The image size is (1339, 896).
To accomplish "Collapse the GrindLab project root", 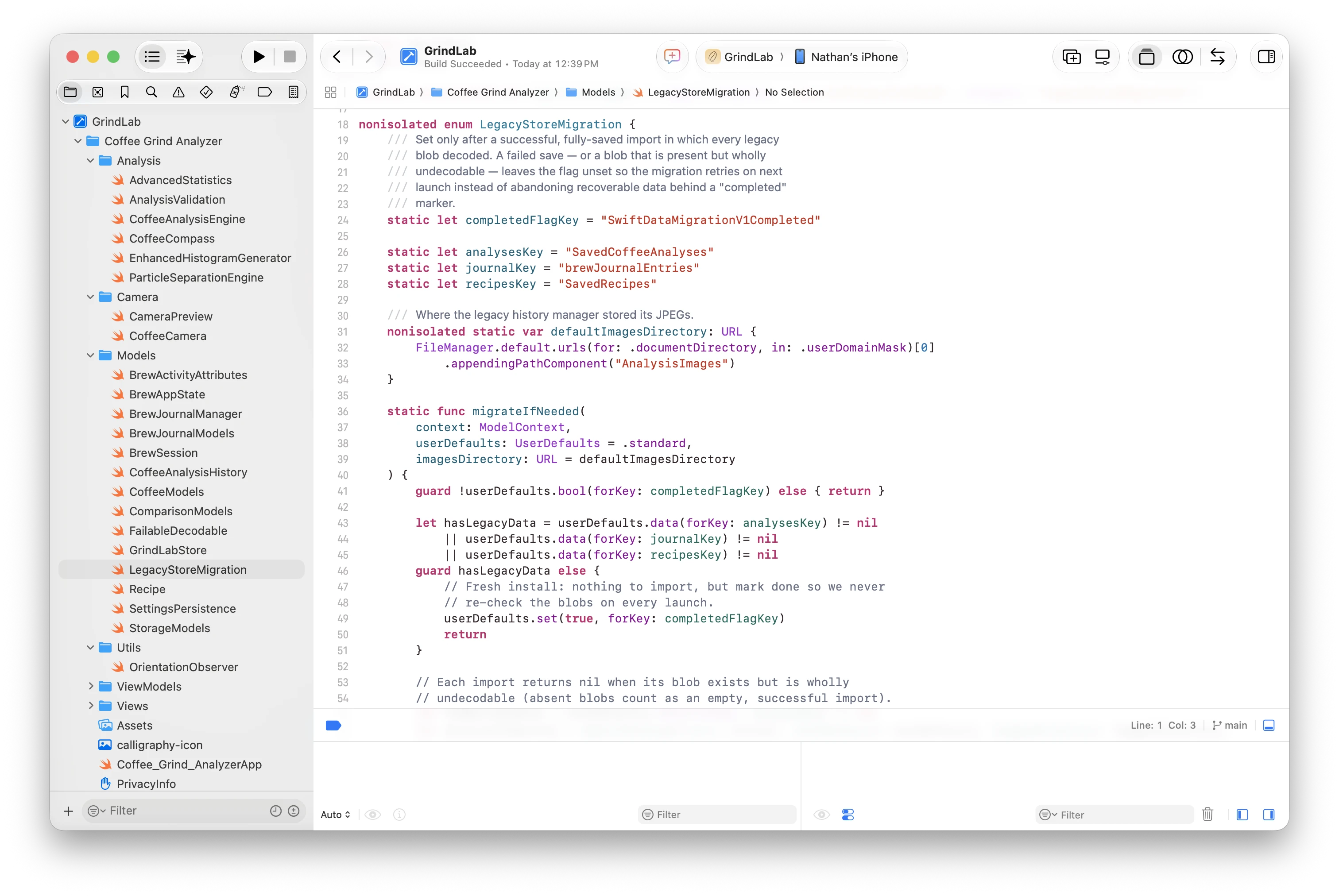I will point(66,122).
